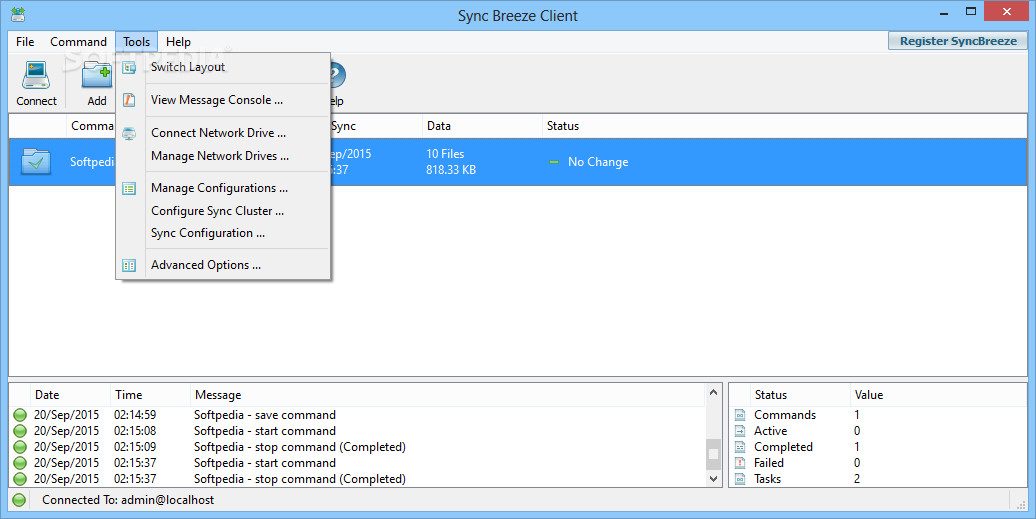Select 'Softpedia - stop command (Completed)' at 02:15:09
The image size is (1036, 519).
(x=300, y=447)
